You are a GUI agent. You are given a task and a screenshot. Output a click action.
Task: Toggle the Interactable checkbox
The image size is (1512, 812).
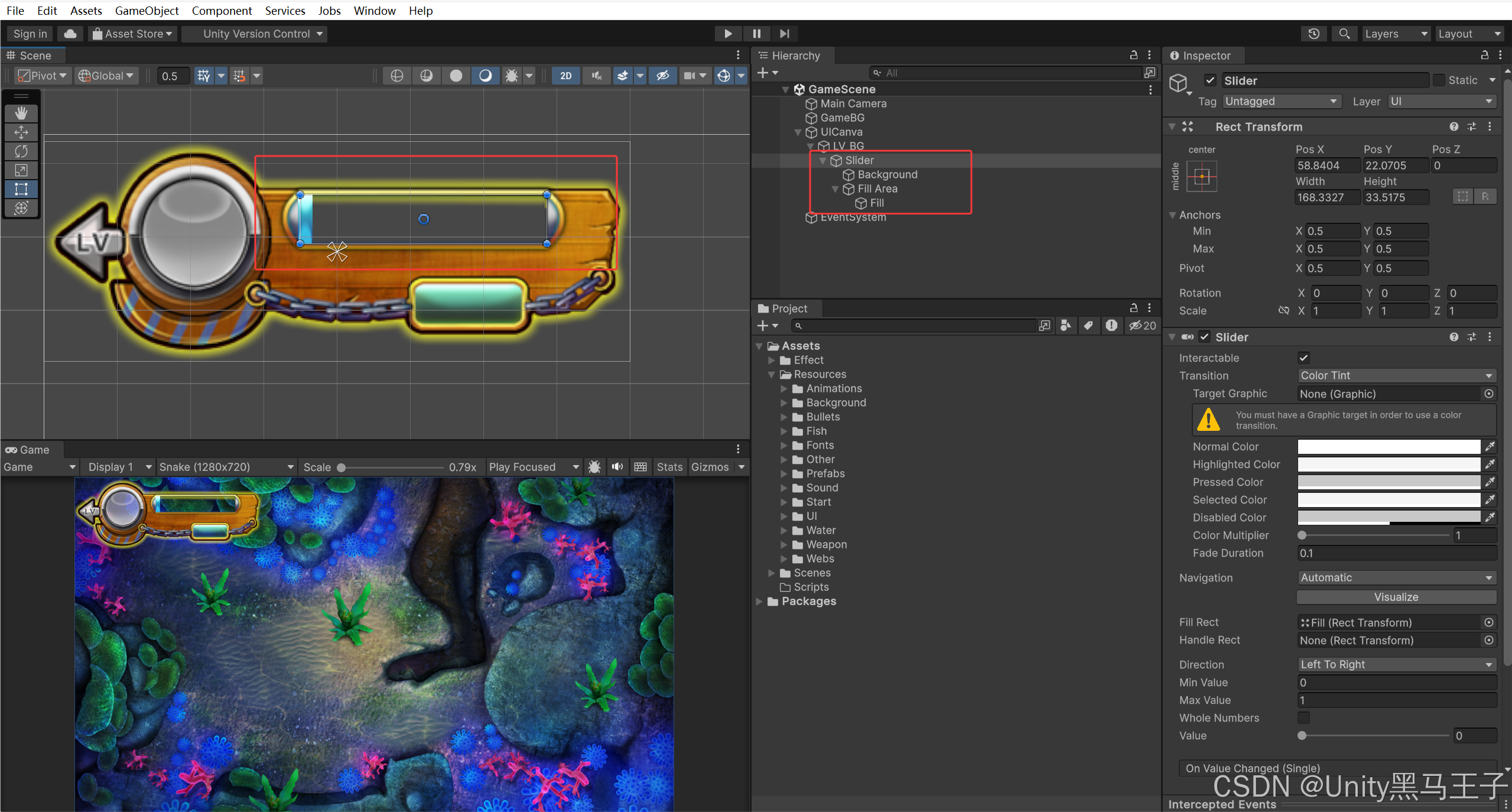coord(1303,358)
